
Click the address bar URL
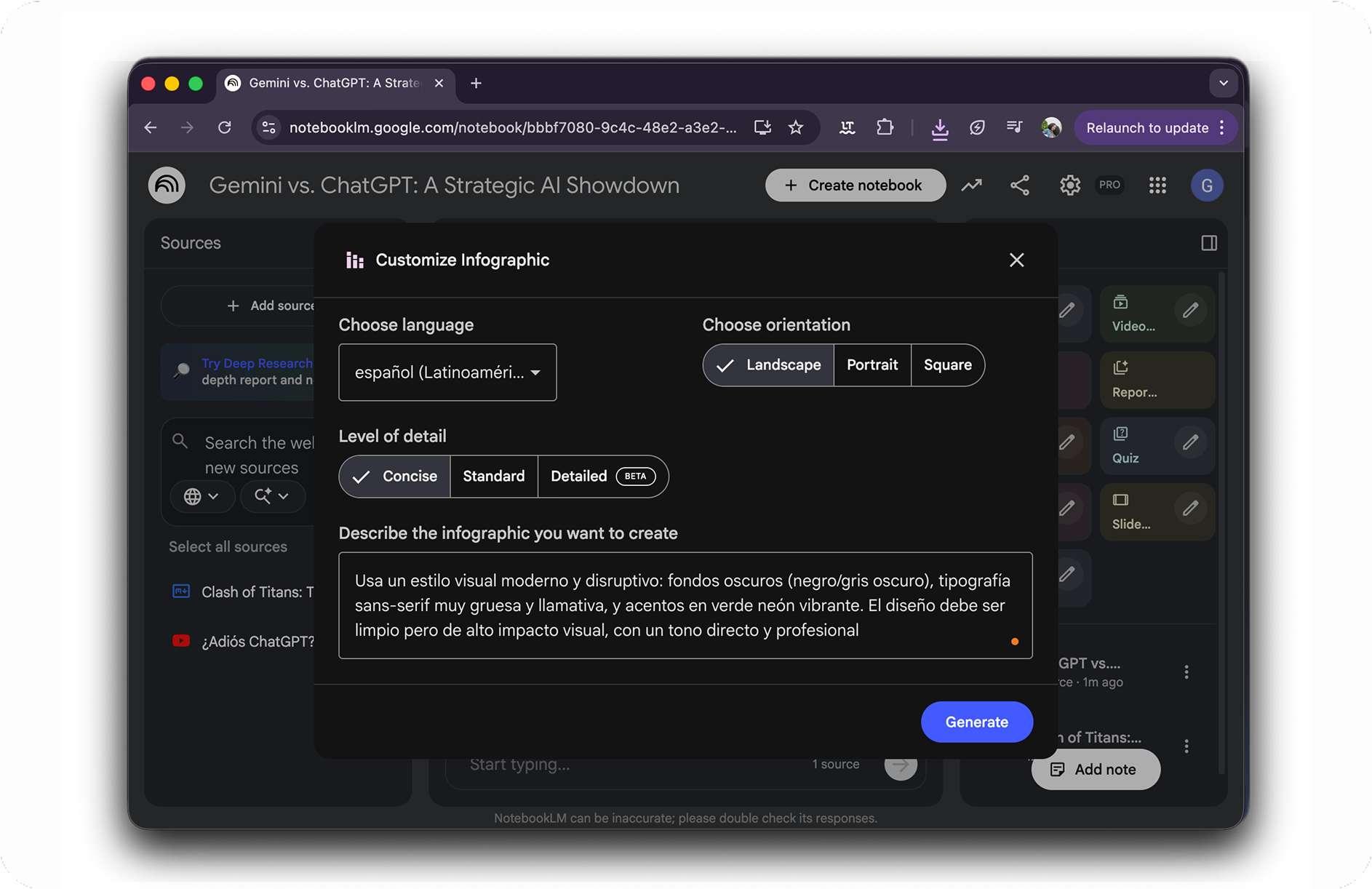[512, 128]
